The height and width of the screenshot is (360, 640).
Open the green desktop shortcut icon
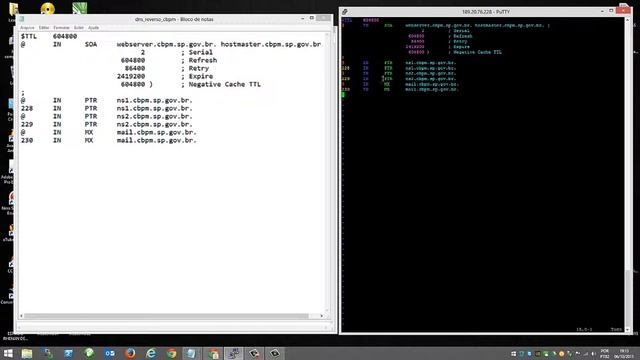80,8
